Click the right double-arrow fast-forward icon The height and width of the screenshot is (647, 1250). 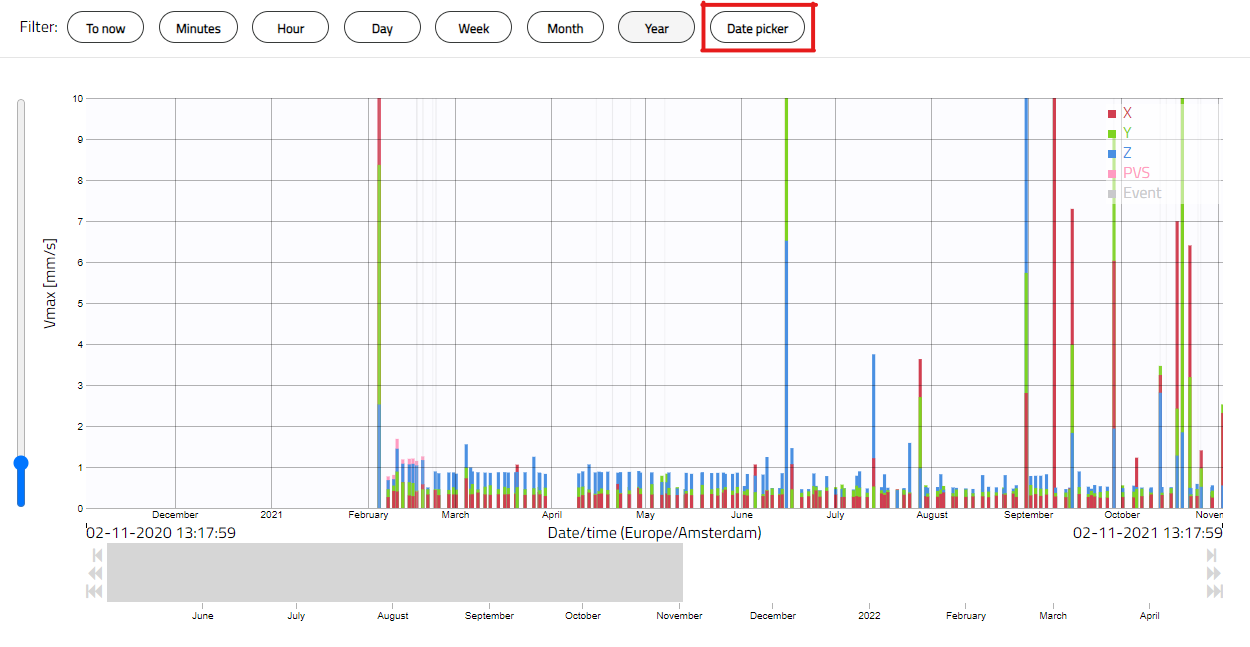(1213, 573)
